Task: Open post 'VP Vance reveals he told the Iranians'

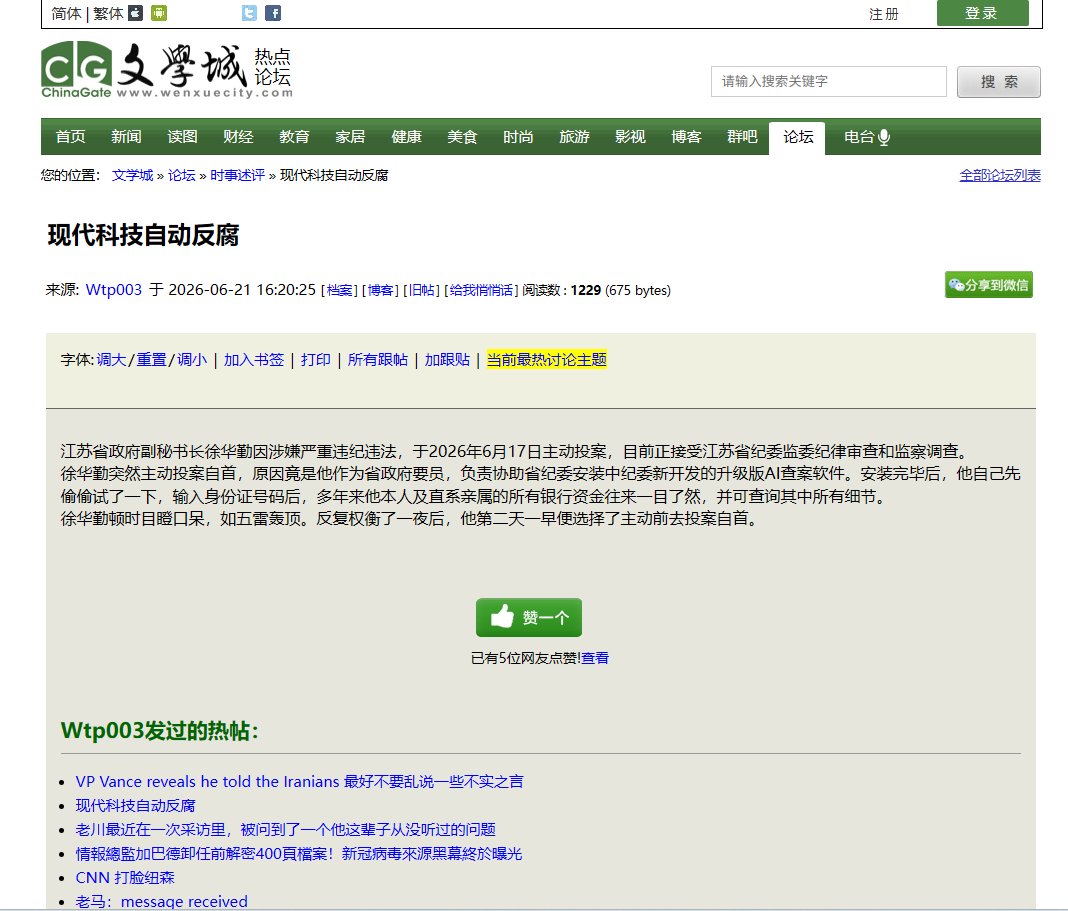Action: coord(299,782)
